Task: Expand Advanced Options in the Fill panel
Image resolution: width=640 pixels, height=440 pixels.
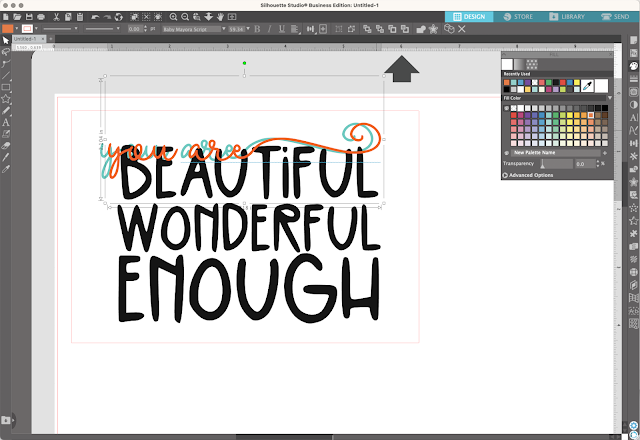Action: point(506,174)
